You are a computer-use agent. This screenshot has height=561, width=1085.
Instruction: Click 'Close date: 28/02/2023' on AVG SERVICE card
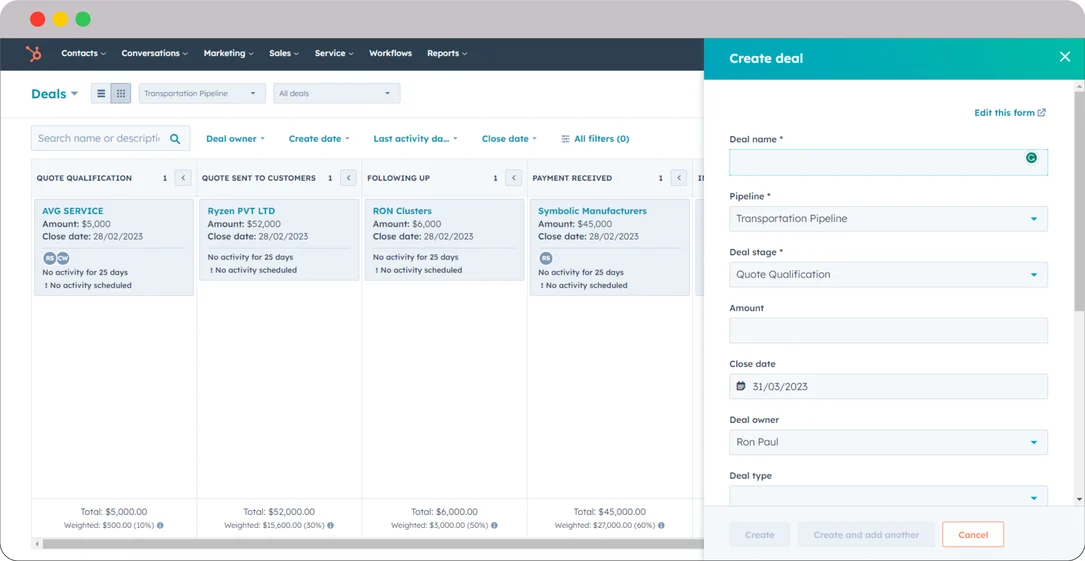click(93, 237)
